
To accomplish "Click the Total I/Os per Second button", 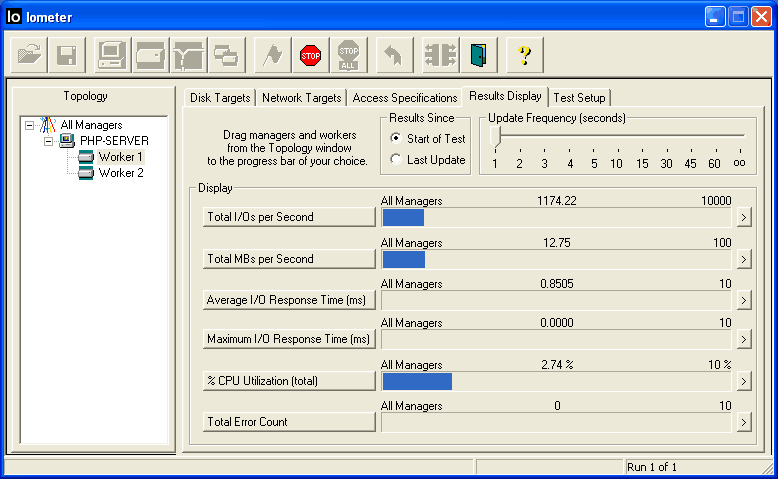I will tap(289, 217).
